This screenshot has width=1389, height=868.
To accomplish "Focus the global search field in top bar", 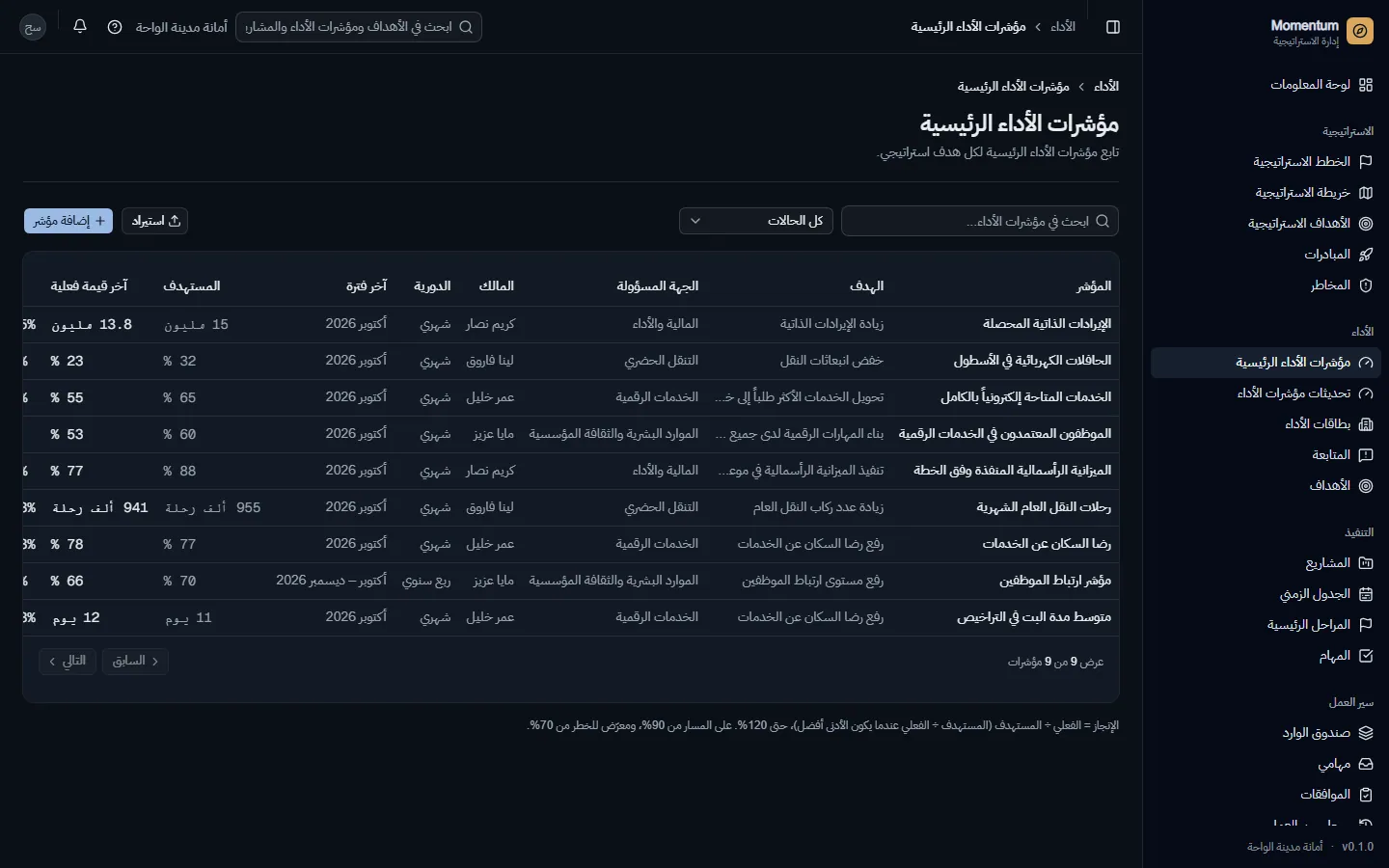I will [359, 27].
